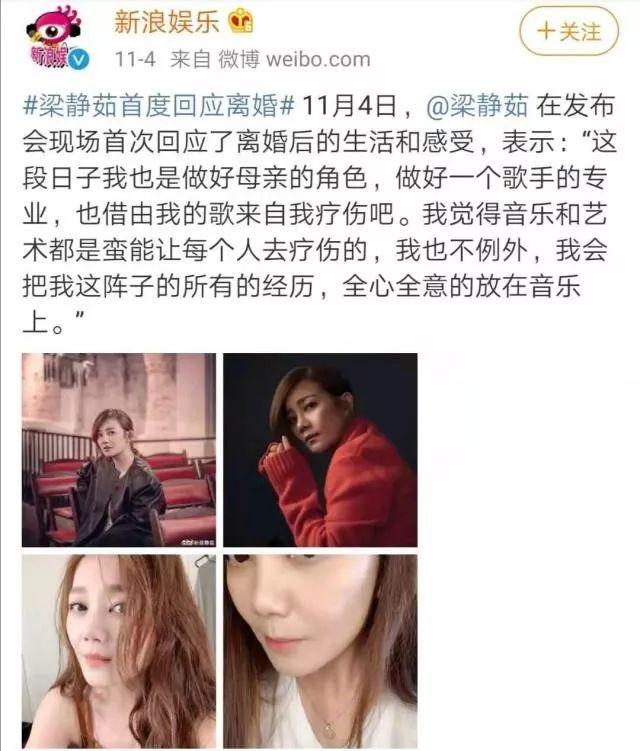
Task: Tap the watermark on the first photo
Action: tap(198, 542)
